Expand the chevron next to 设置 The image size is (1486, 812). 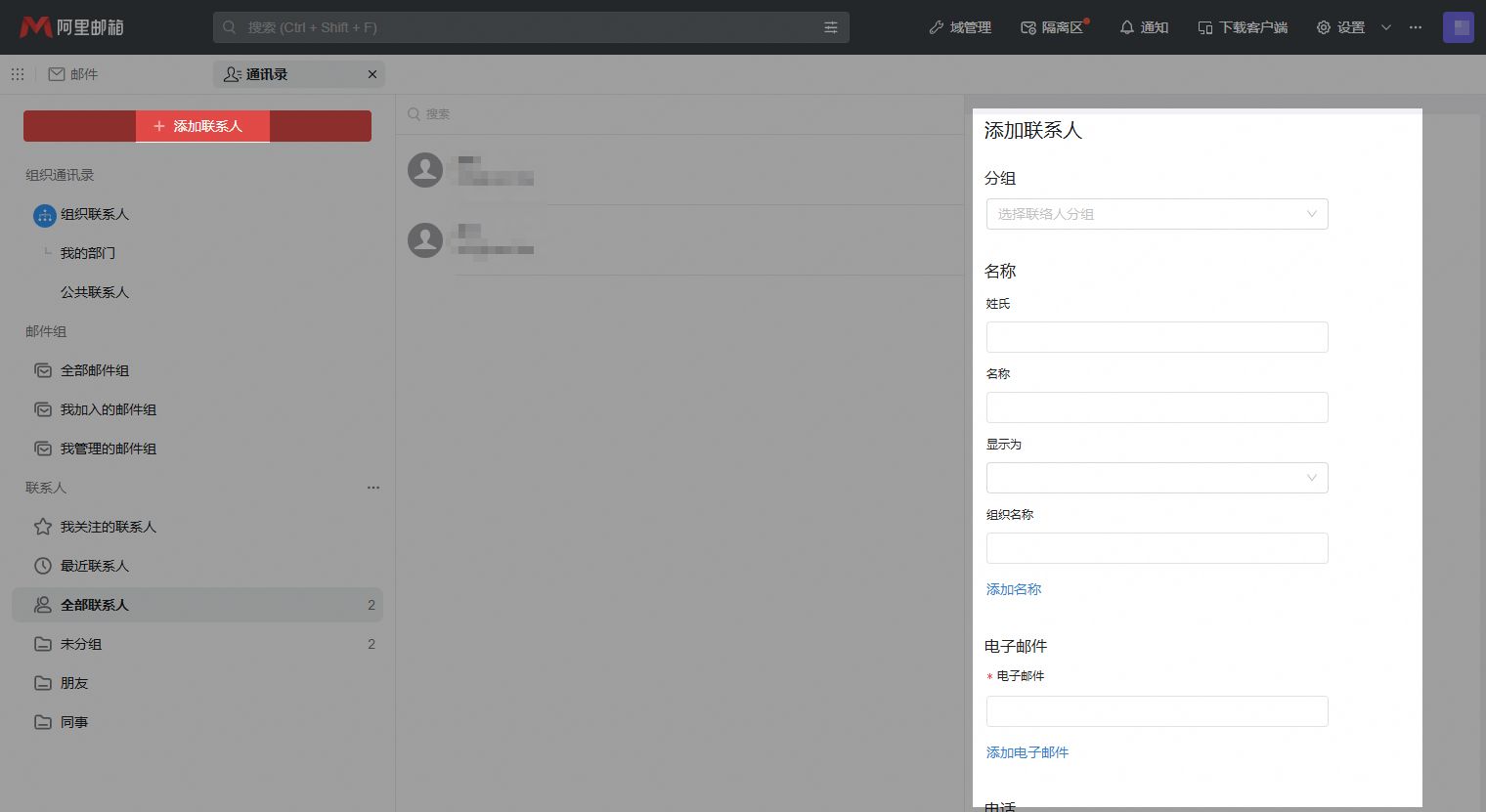point(1385,27)
